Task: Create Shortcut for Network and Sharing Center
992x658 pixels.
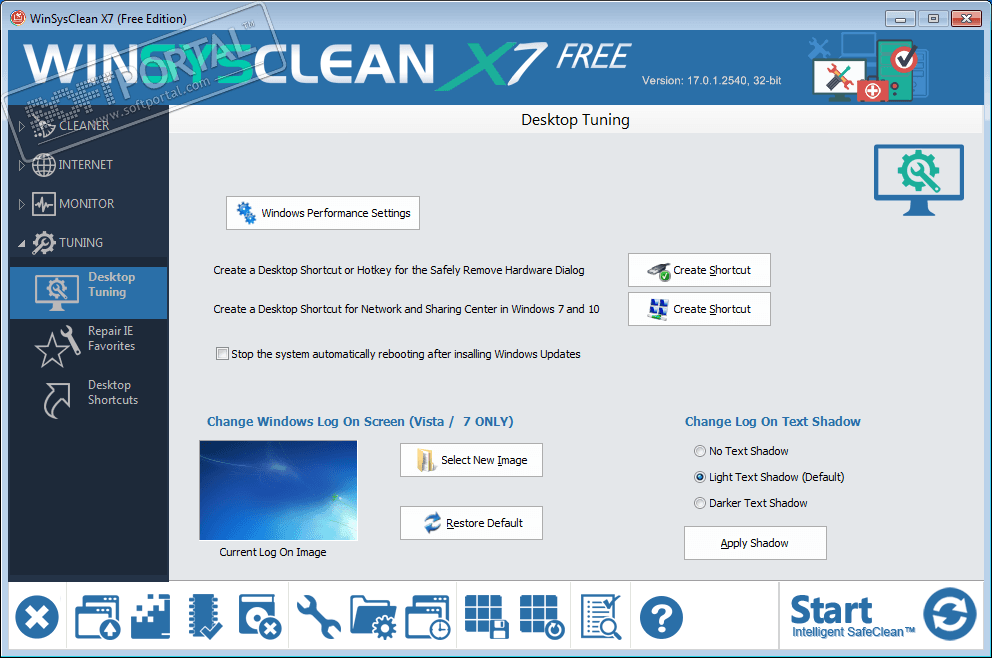Action: point(699,309)
